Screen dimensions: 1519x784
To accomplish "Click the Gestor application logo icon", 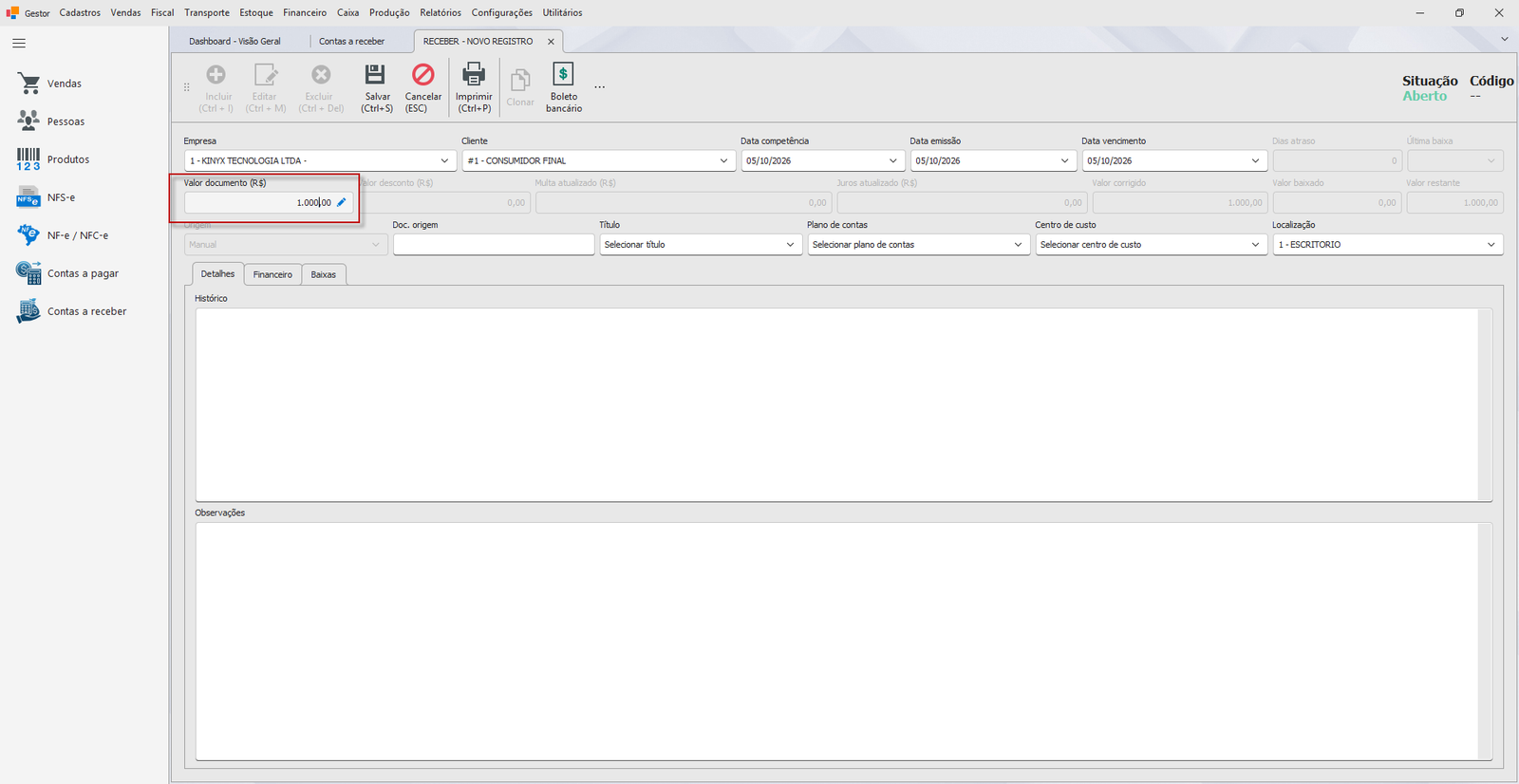I will tap(12, 12).
